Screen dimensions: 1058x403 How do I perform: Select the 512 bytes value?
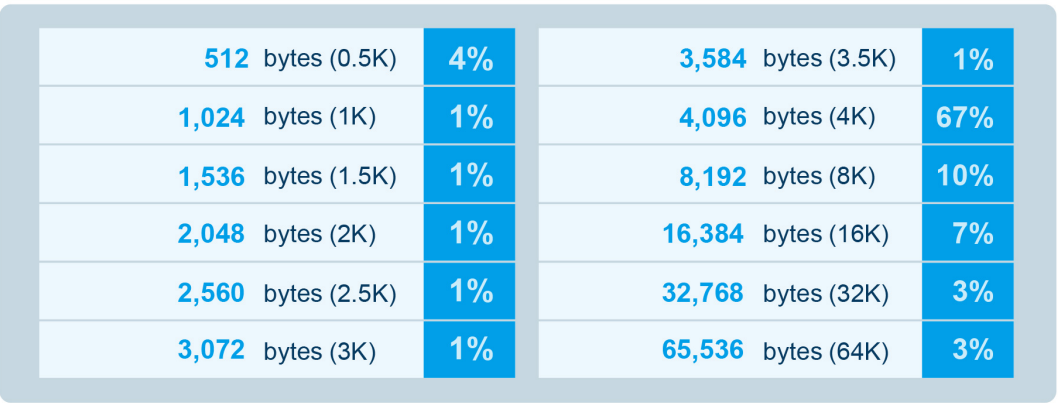[x=226, y=59]
